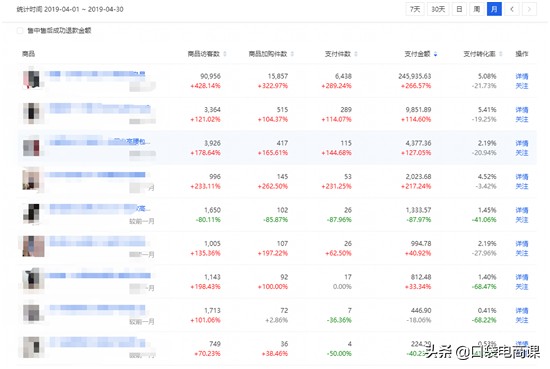550x369 pixels.
Task: Click 关注 for the 9,851.89 row
Action: point(522,120)
